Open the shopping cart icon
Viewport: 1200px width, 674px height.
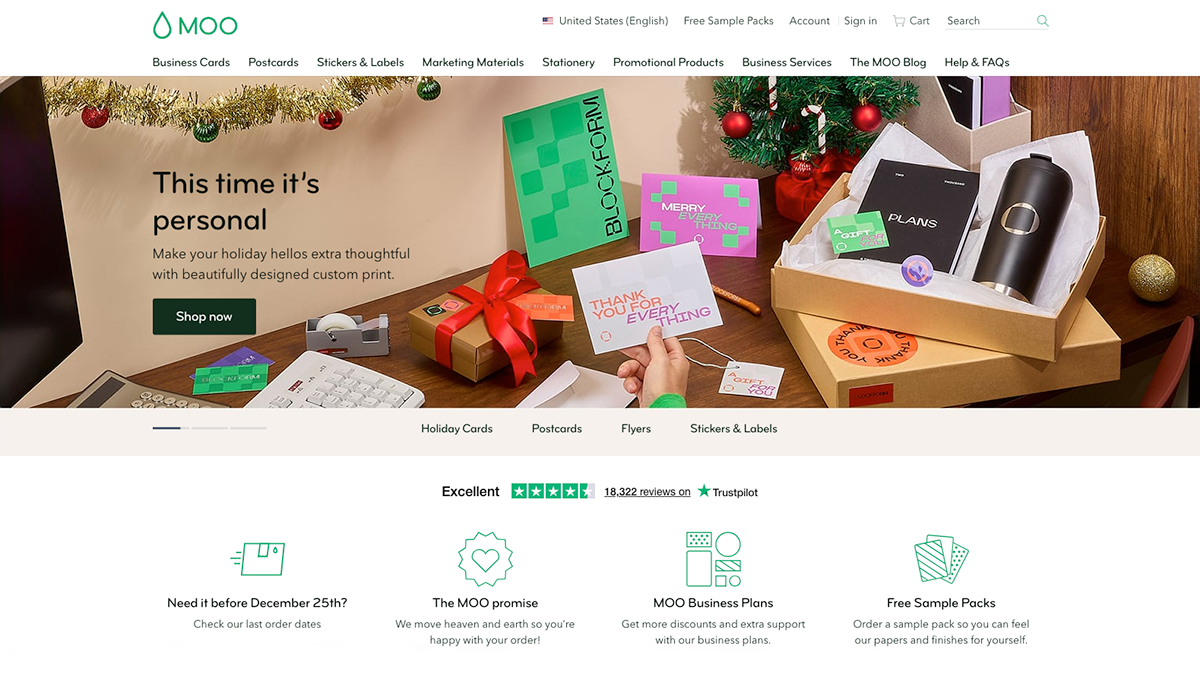pos(899,21)
